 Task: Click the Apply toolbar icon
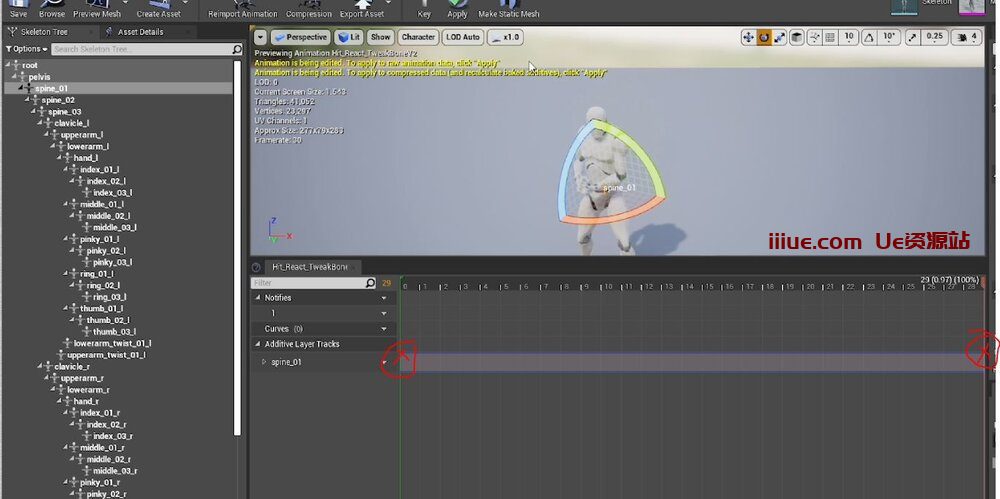457,5
